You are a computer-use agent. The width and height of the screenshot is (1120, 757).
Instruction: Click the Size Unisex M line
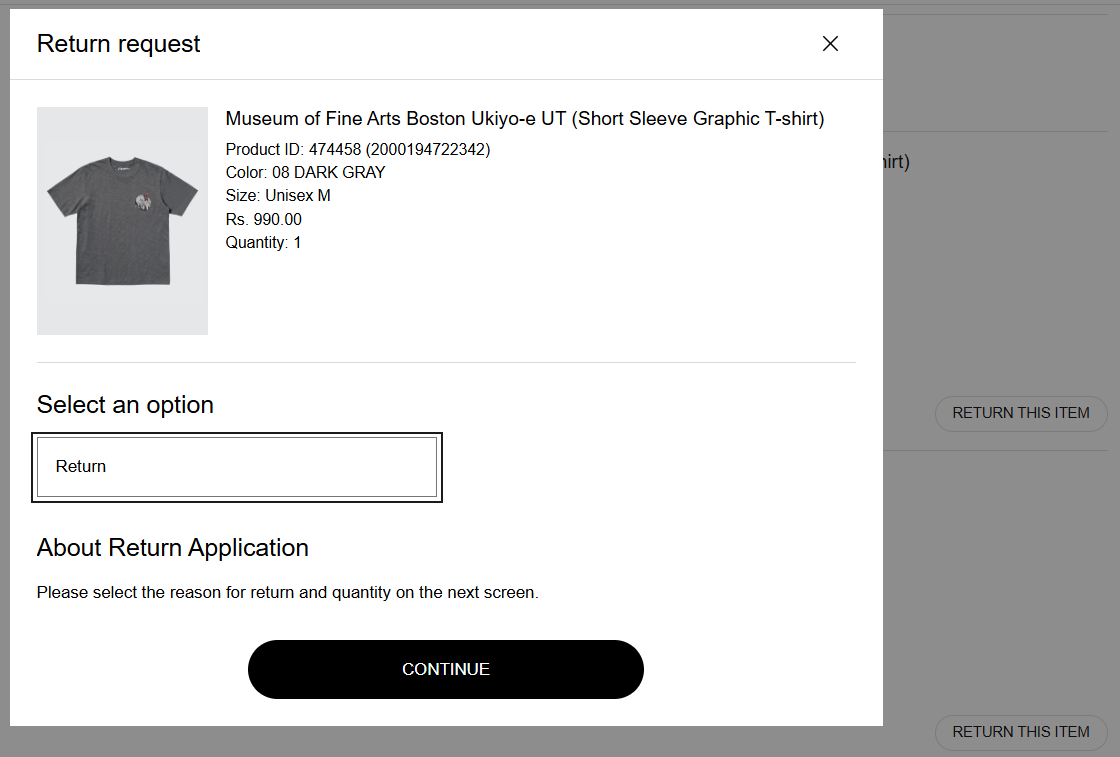coord(278,196)
